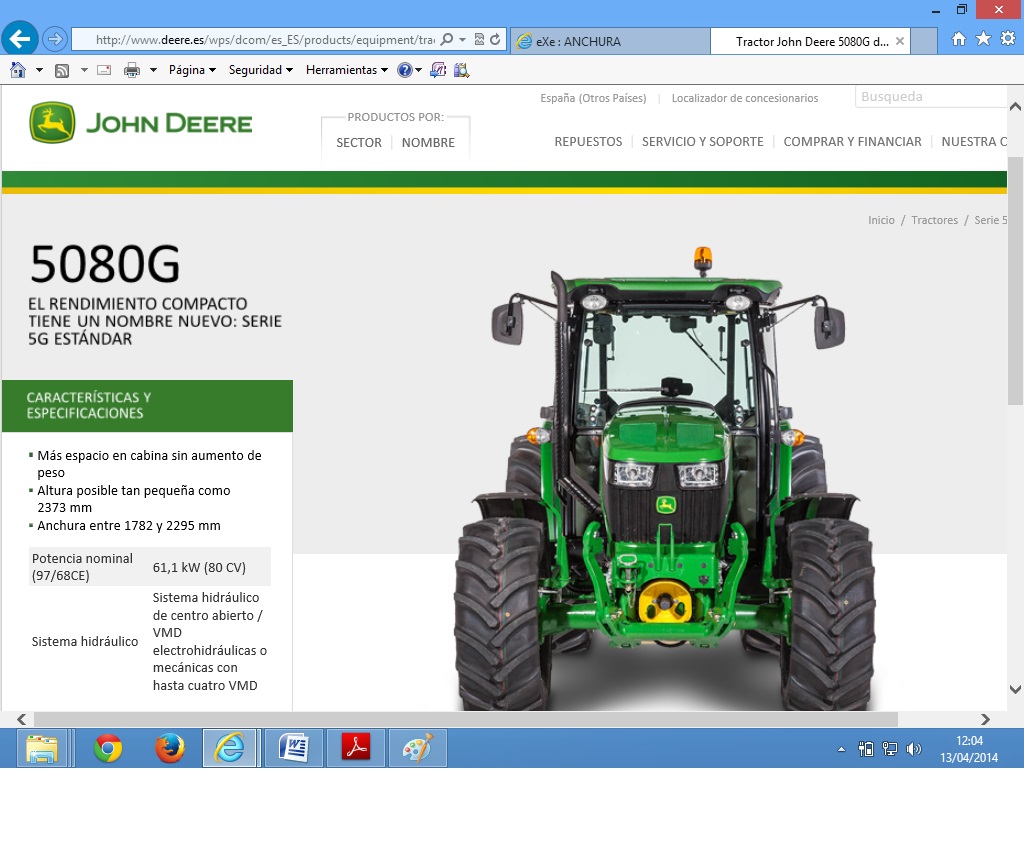Click vertical scrollbar up arrow
Screen dimensions: 1024x854
pyautogui.click(x=1016, y=106)
